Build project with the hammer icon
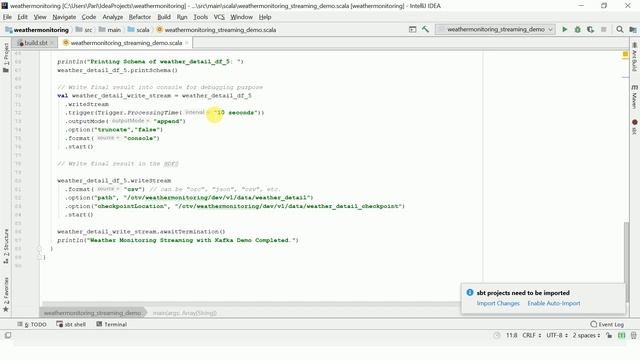Screen dimensions: 640x360 tap(425, 29)
